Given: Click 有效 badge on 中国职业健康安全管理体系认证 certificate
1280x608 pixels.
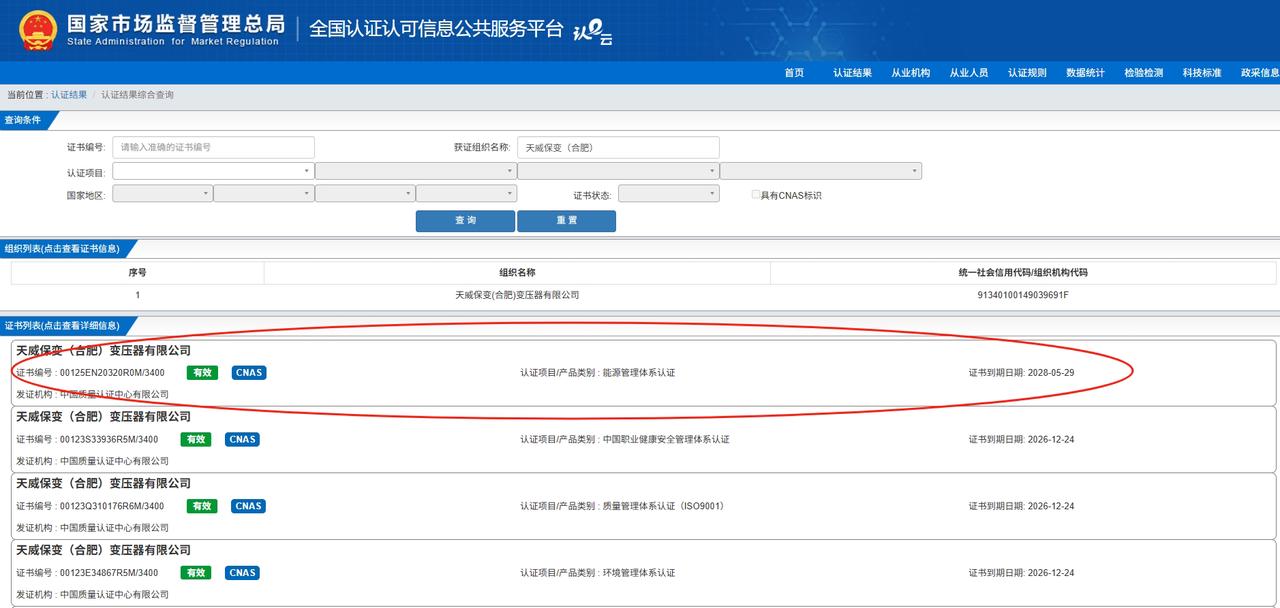Looking at the screenshot, I should (x=196, y=439).
